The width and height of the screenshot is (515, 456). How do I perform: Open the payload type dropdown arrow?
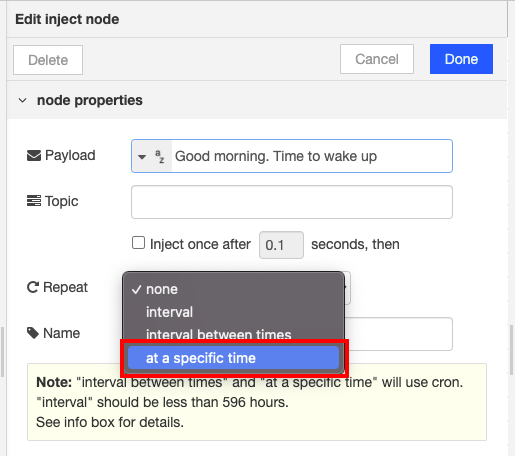(x=142, y=157)
